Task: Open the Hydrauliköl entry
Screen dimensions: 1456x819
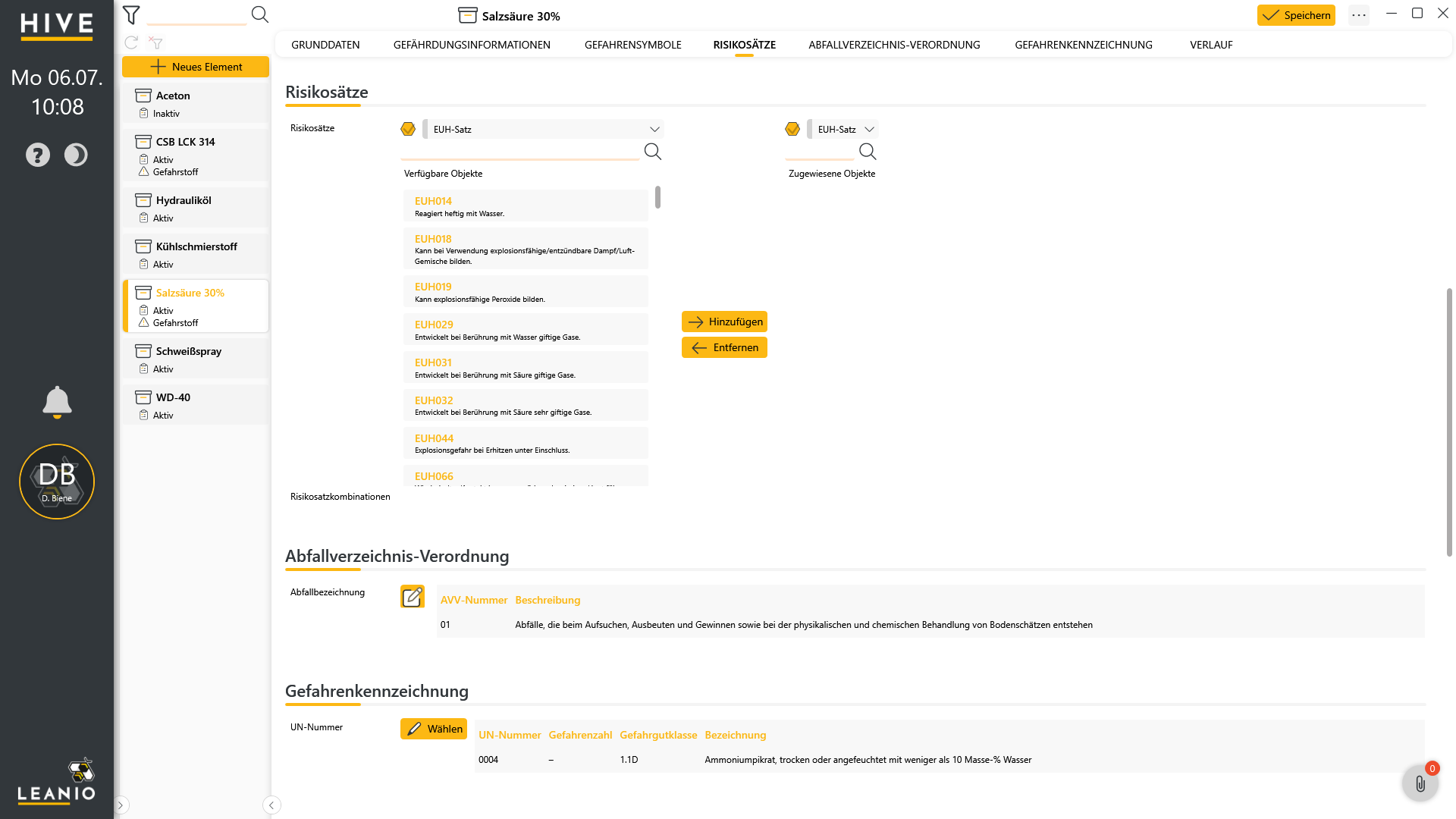Action: pyautogui.click(x=196, y=208)
